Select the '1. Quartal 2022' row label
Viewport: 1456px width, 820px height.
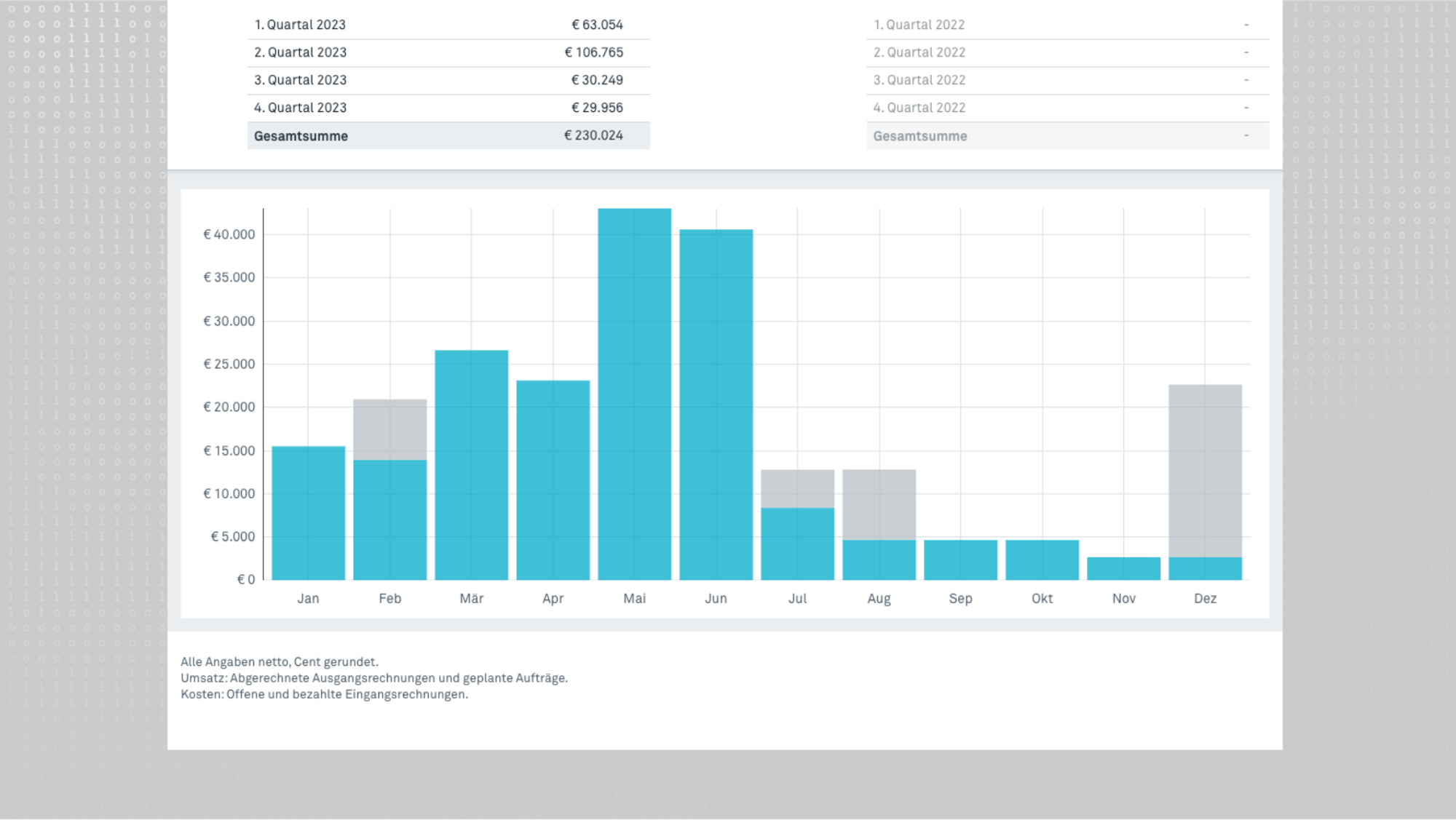(919, 25)
